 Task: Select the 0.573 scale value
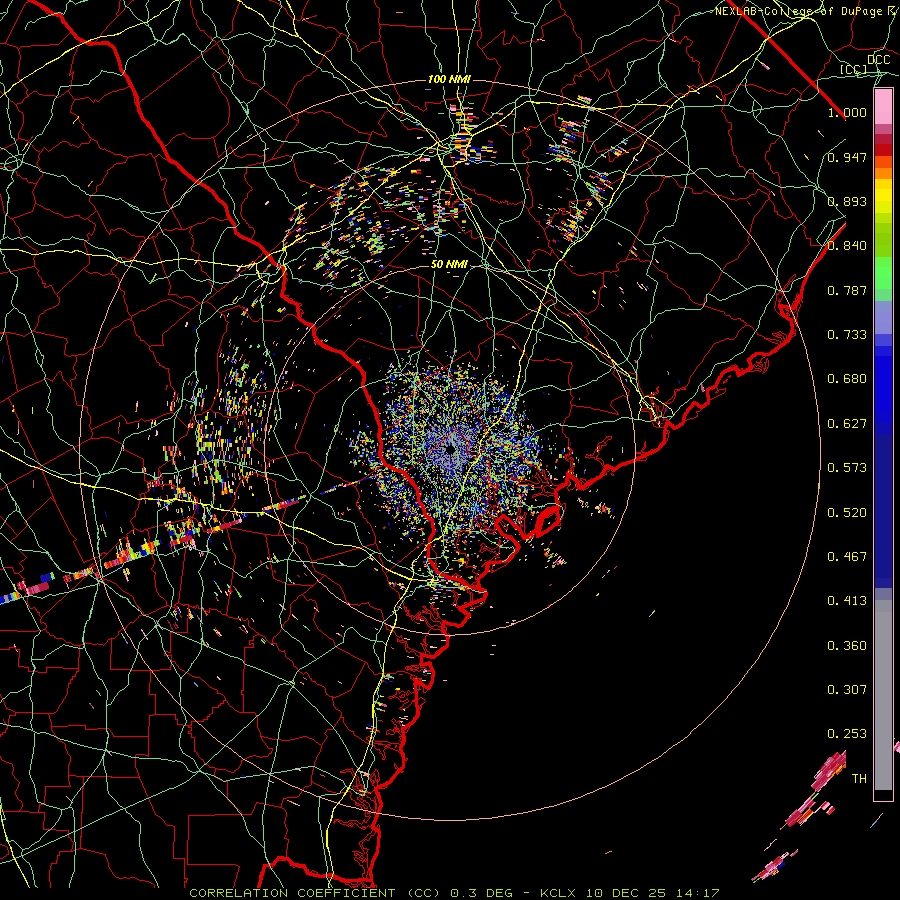click(847, 468)
